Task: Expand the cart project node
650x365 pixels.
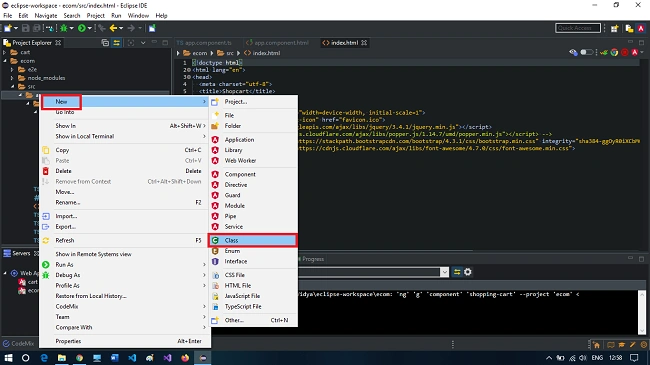Action: 5,52
